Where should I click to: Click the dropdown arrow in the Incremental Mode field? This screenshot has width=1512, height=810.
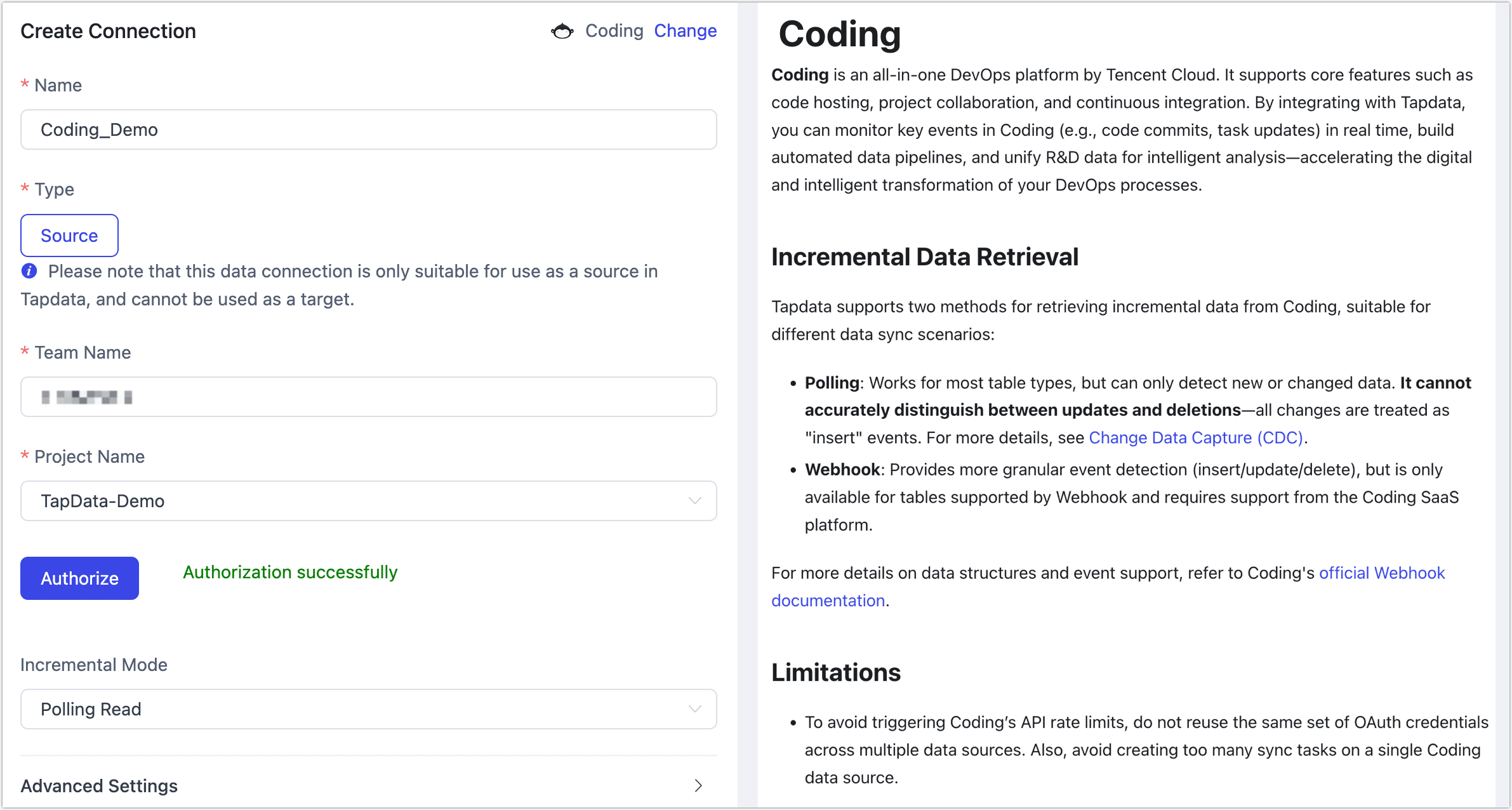point(694,709)
